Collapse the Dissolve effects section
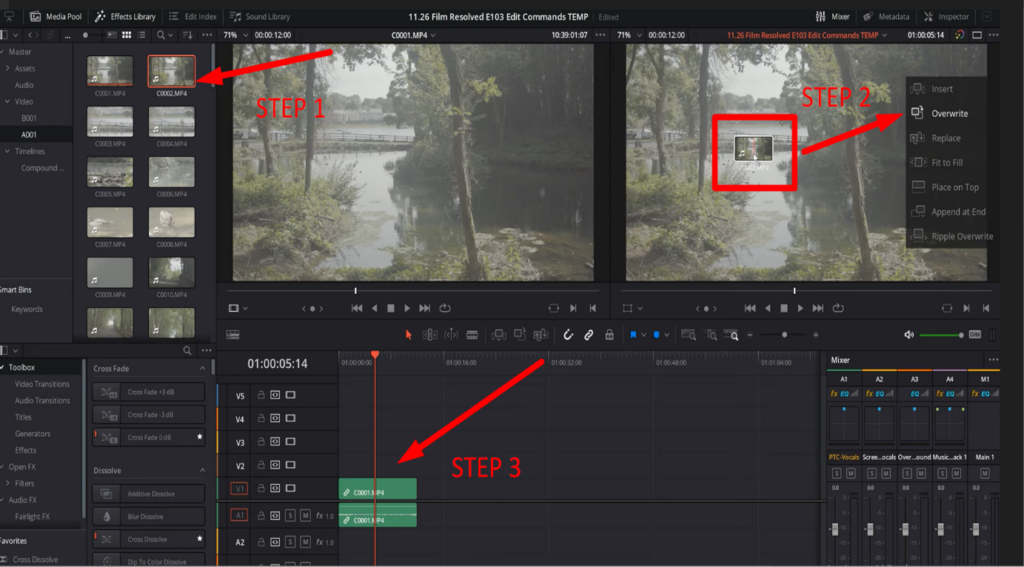 tap(202, 470)
